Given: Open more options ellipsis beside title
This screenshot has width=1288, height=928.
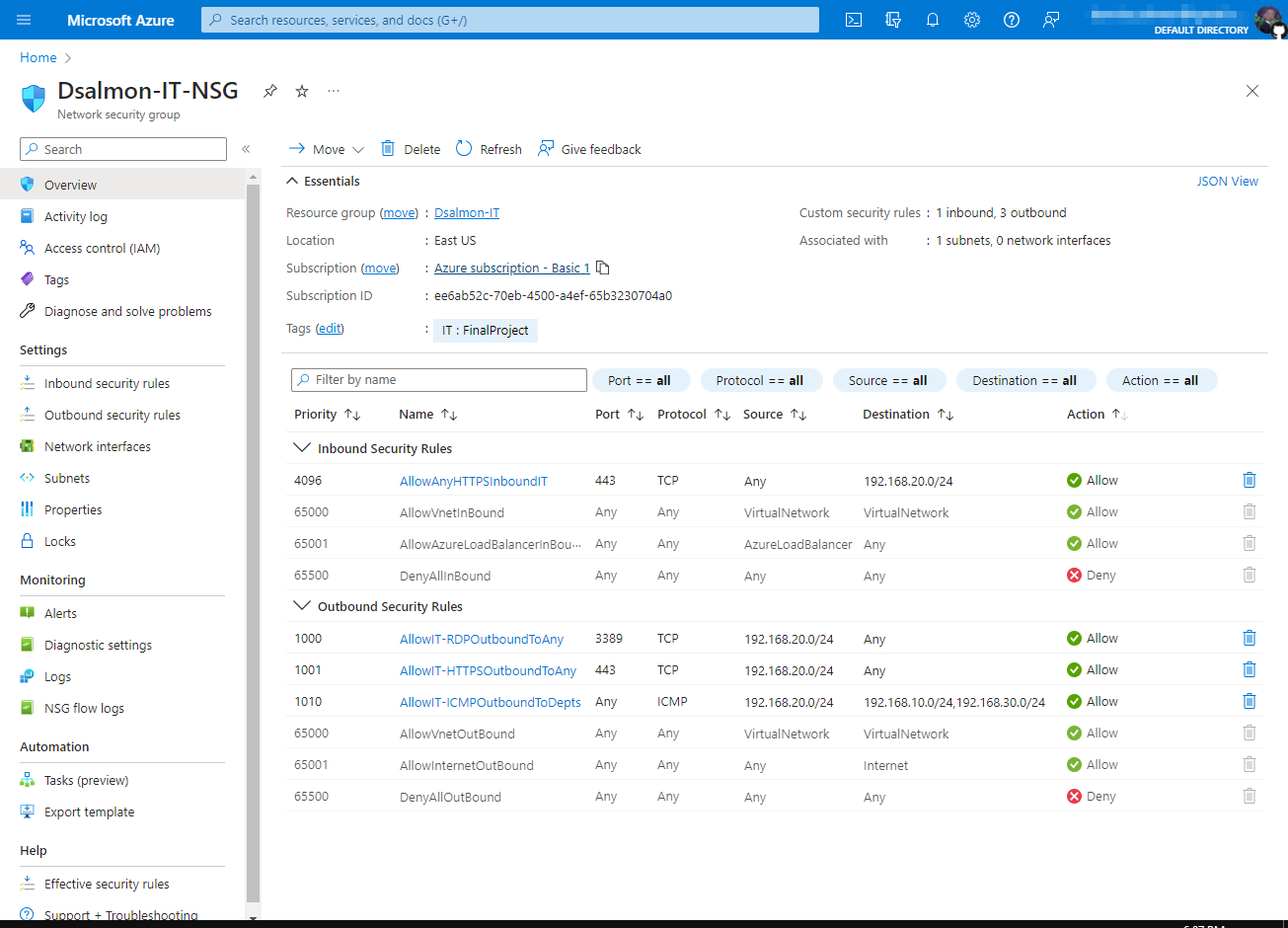Looking at the screenshot, I should [x=334, y=91].
